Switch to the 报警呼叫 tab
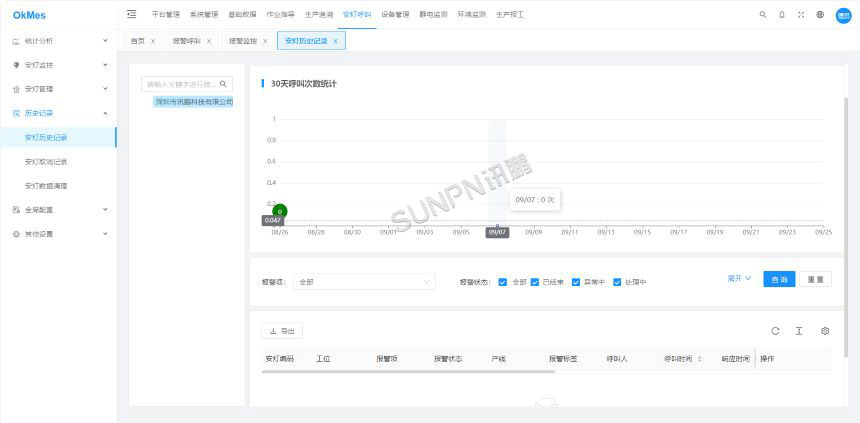 [x=186, y=41]
